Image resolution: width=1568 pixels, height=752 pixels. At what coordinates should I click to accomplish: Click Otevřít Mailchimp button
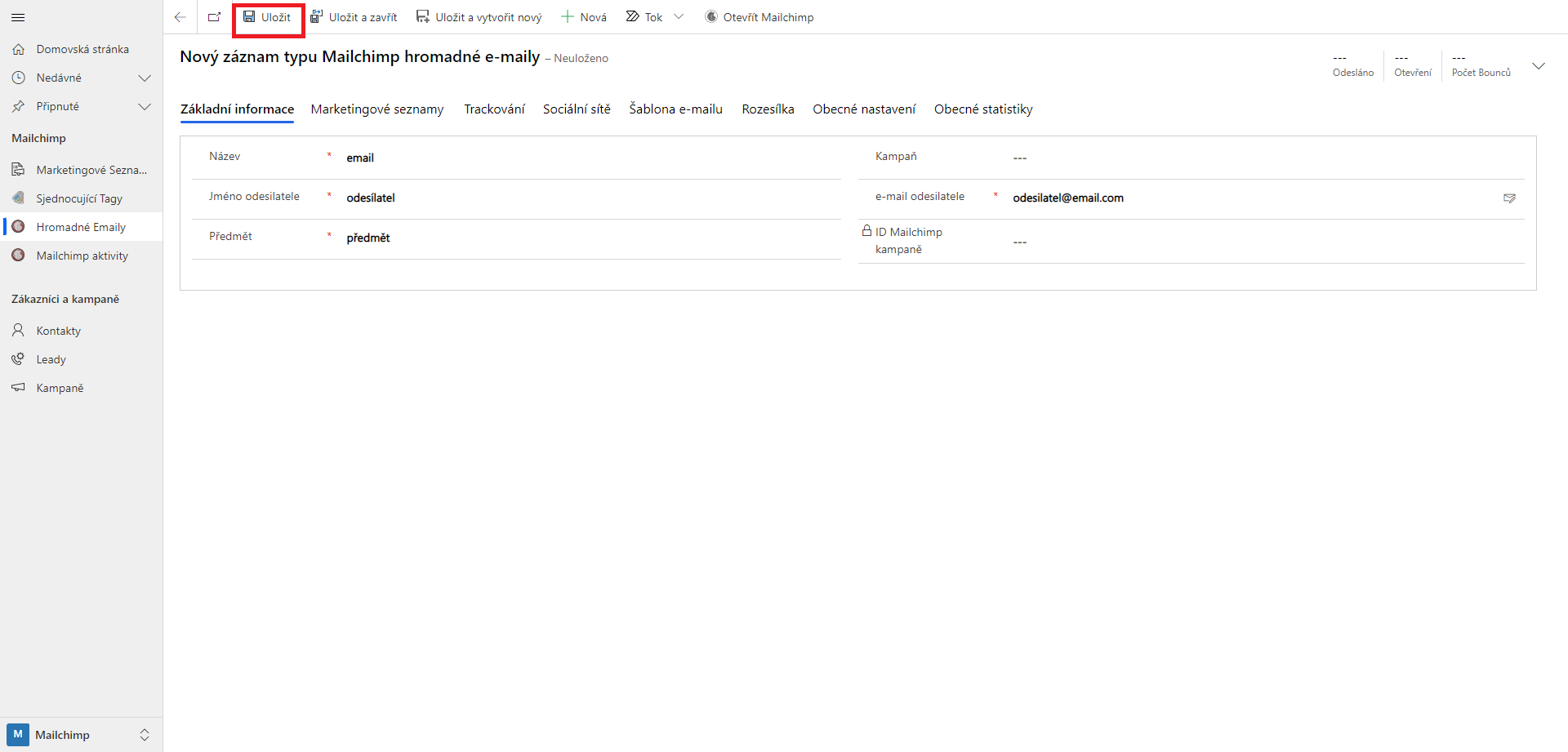pyautogui.click(x=759, y=17)
